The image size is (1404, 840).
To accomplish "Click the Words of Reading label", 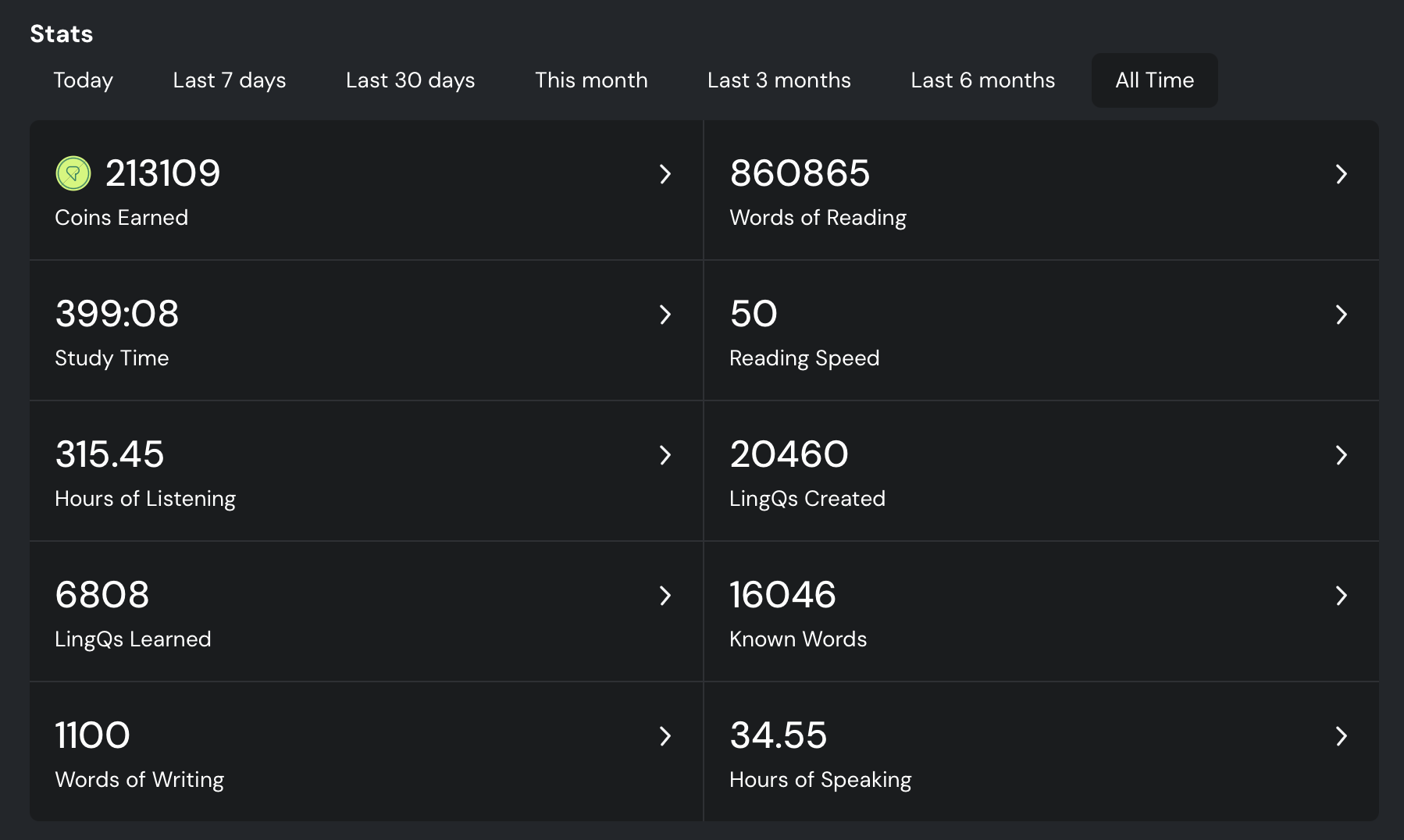I will (x=818, y=218).
